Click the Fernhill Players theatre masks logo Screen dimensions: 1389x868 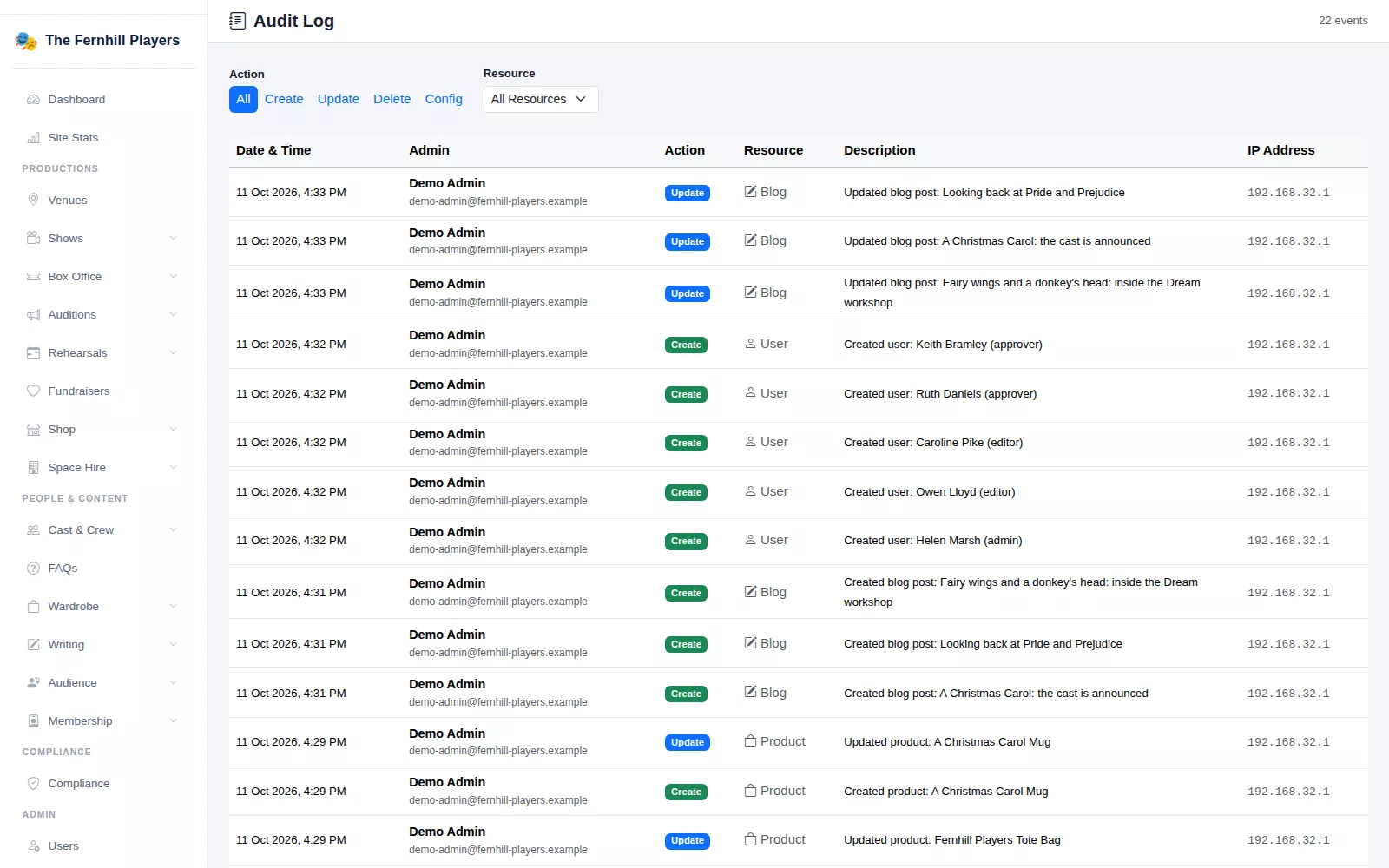tap(26, 41)
